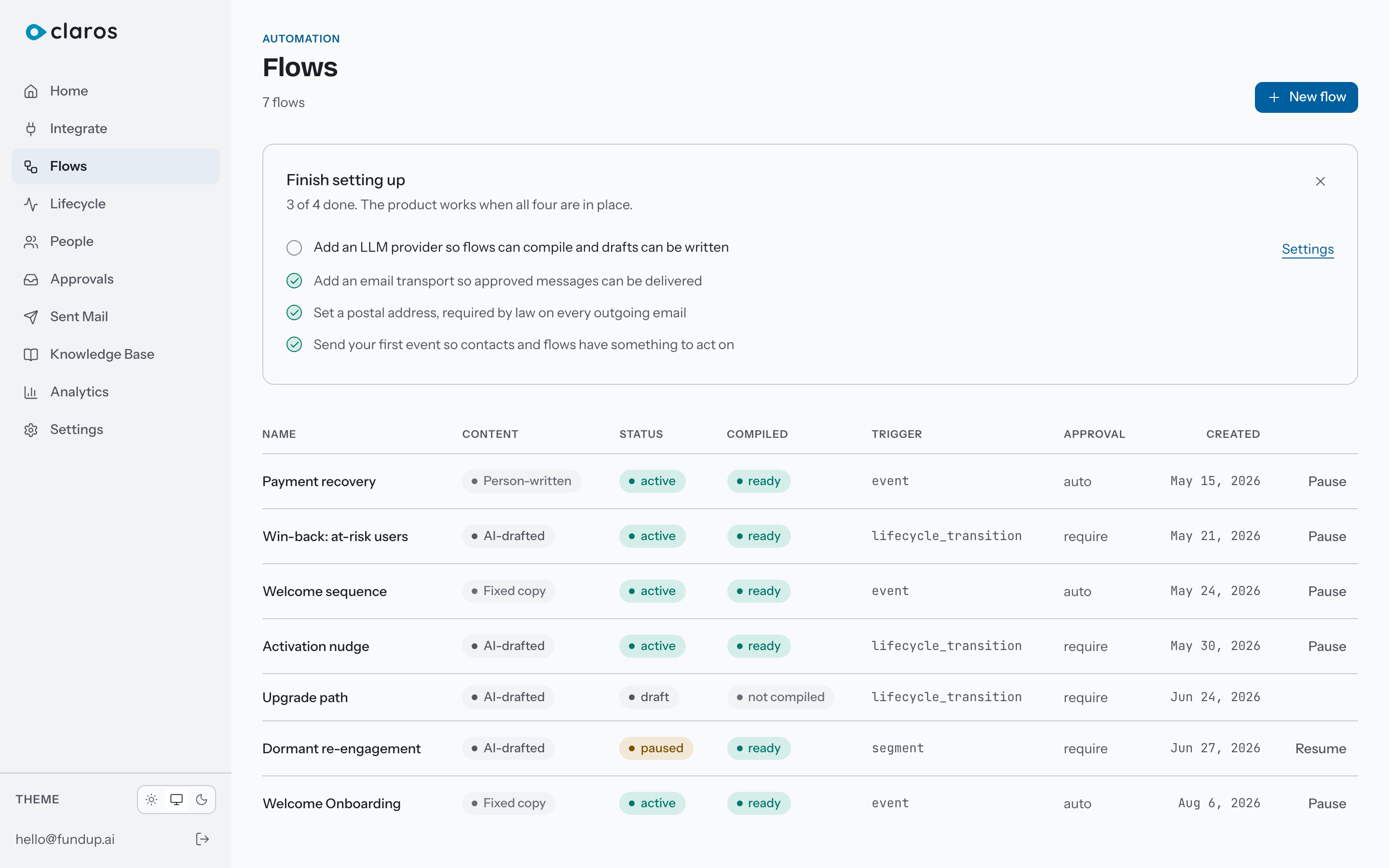Click the Home house icon
The width and height of the screenshot is (1389, 868).
[x=31, y=91]
